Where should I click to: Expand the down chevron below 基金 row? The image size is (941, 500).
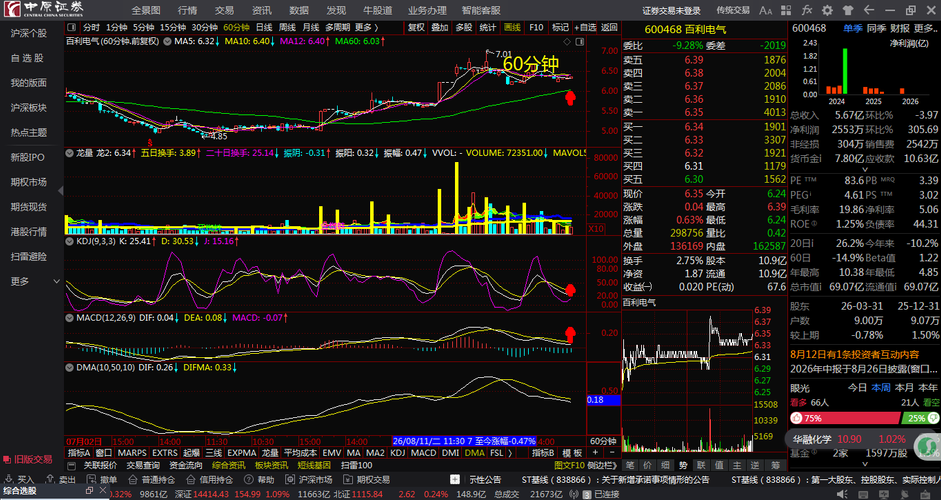865,464
